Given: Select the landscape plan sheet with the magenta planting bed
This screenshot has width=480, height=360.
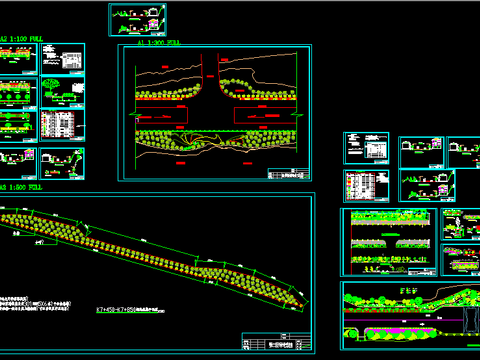Looking at the screenshot, I should [x=411, y=316].
